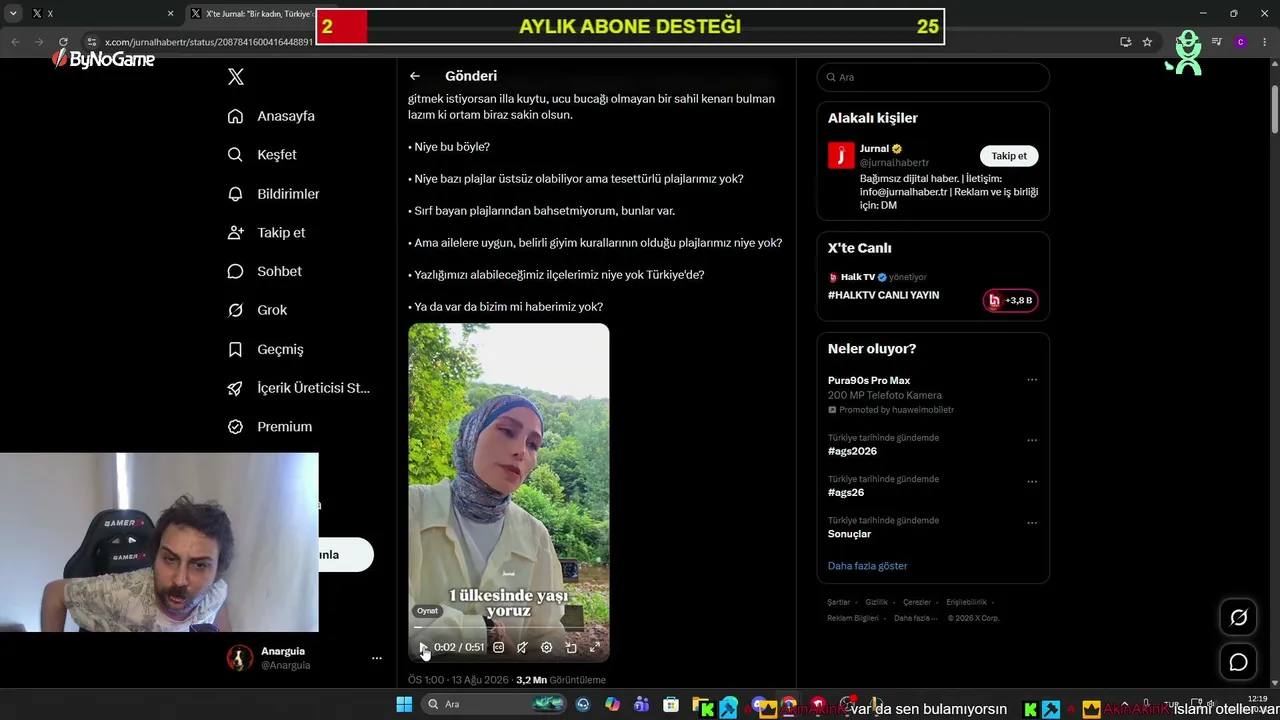Unmute the video sound
This screenshot has width=1280, height=720.
[522, 647]
